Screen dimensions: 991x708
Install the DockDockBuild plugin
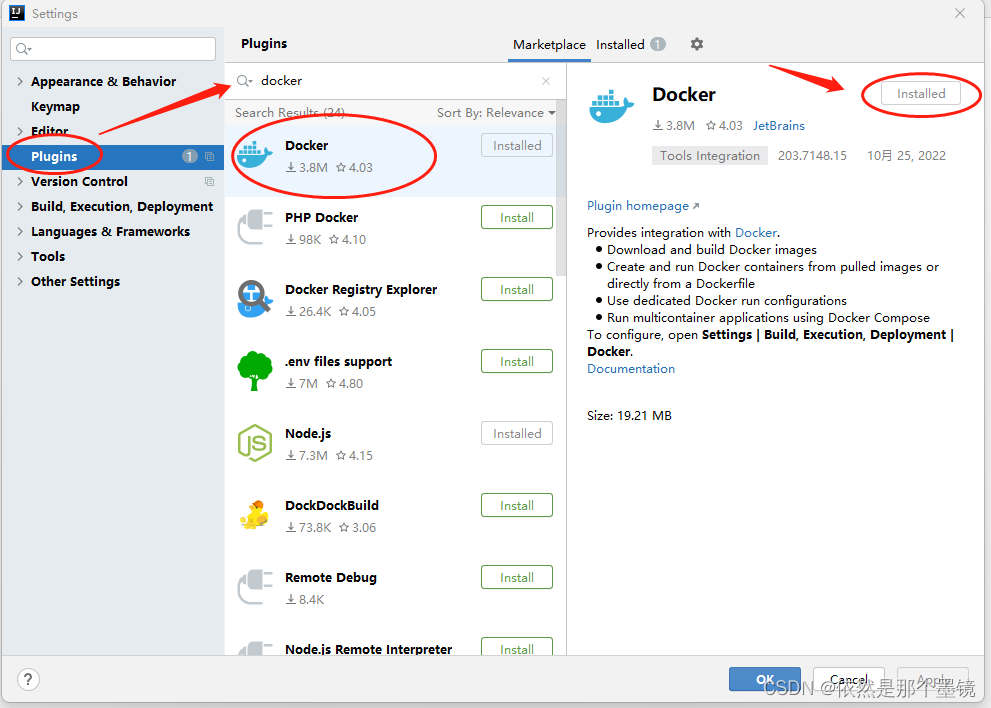pyautogui.click(x=517, y=506)
